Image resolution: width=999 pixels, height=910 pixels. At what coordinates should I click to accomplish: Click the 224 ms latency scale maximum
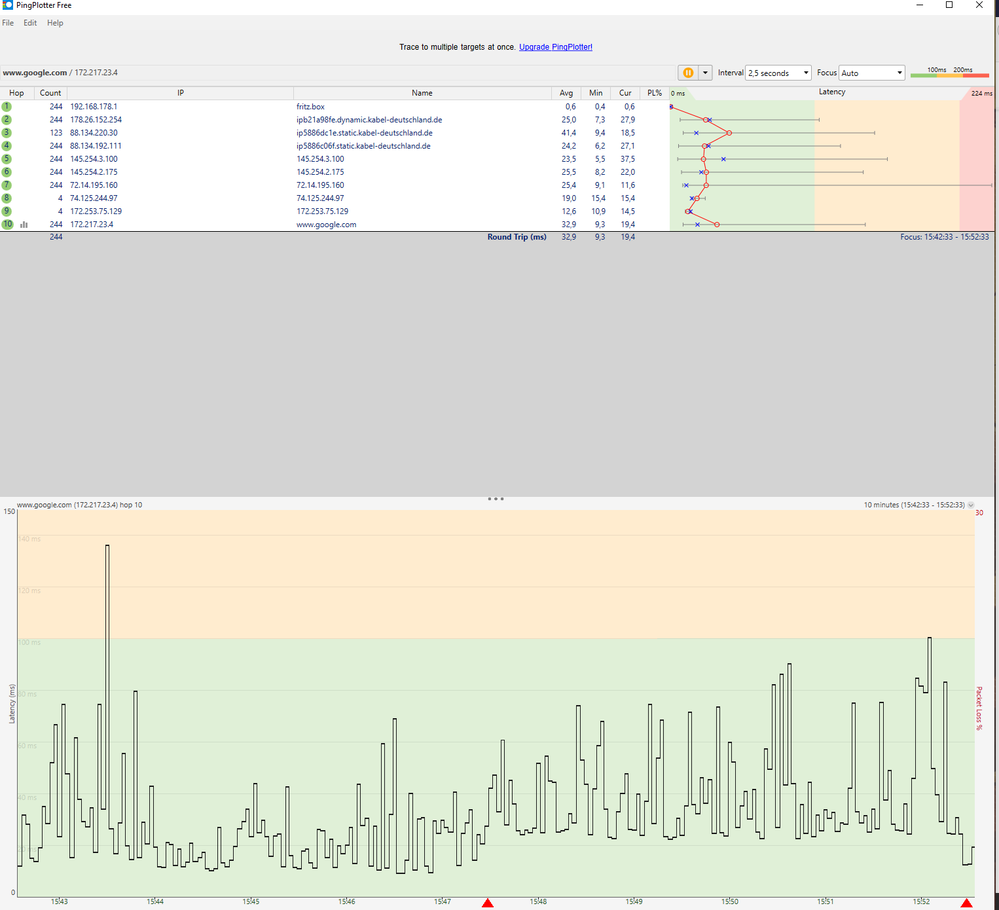coord(981,93)
